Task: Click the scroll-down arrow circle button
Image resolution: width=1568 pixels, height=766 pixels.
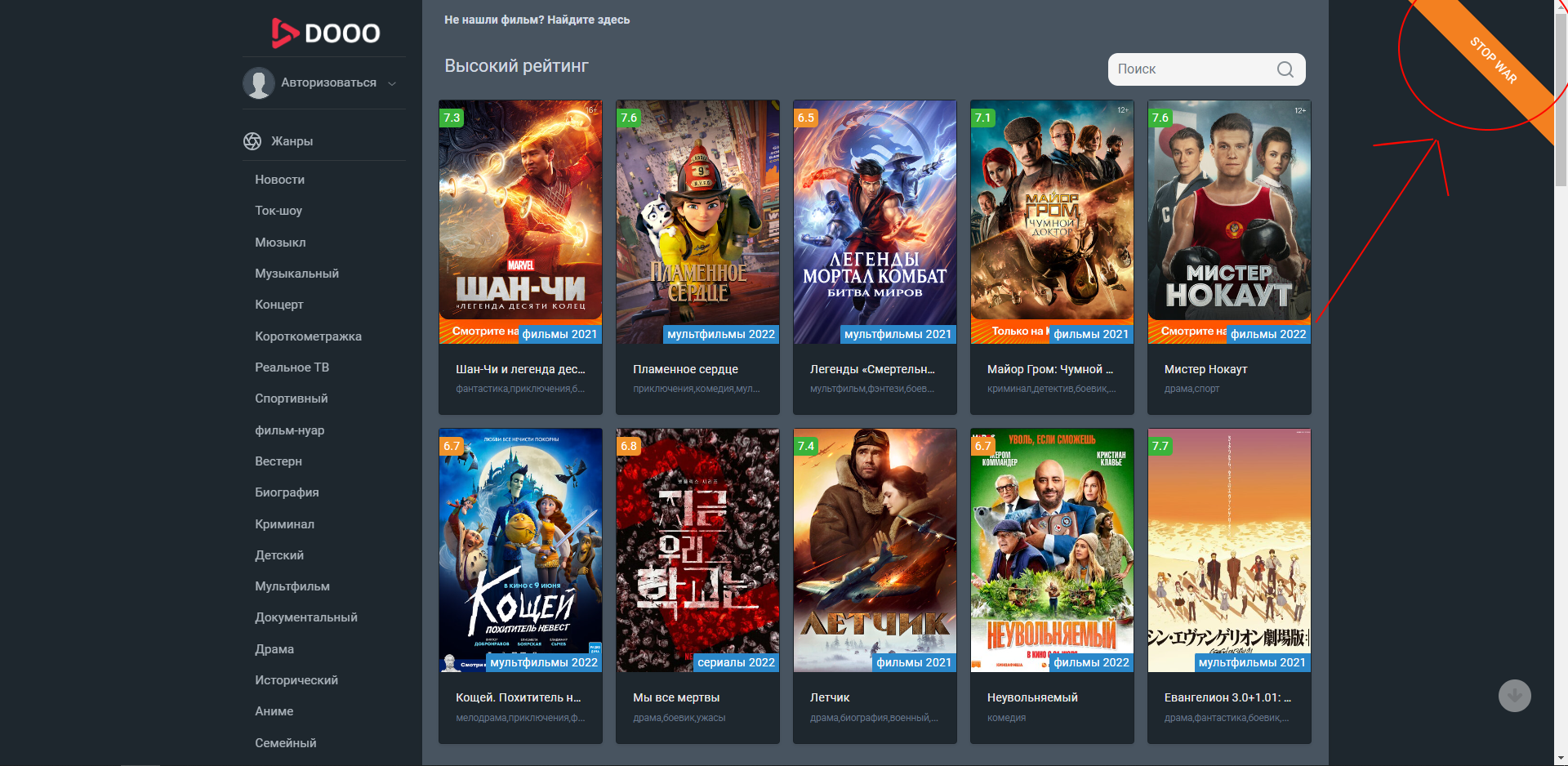Action: (x=1514, y=696)
